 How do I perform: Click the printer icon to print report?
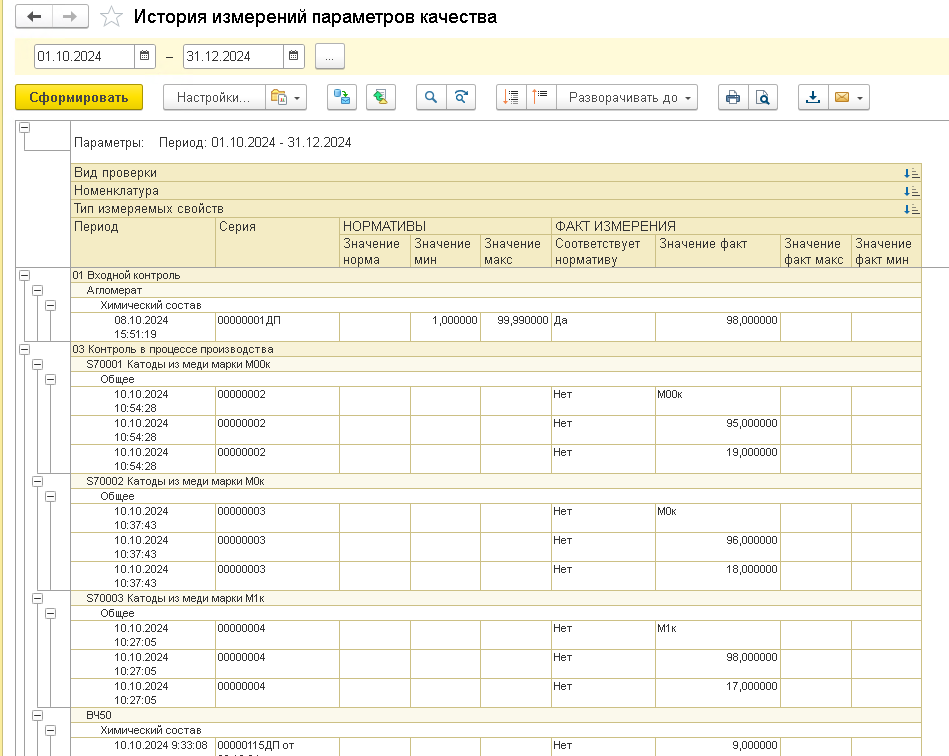tap(733, 97)
